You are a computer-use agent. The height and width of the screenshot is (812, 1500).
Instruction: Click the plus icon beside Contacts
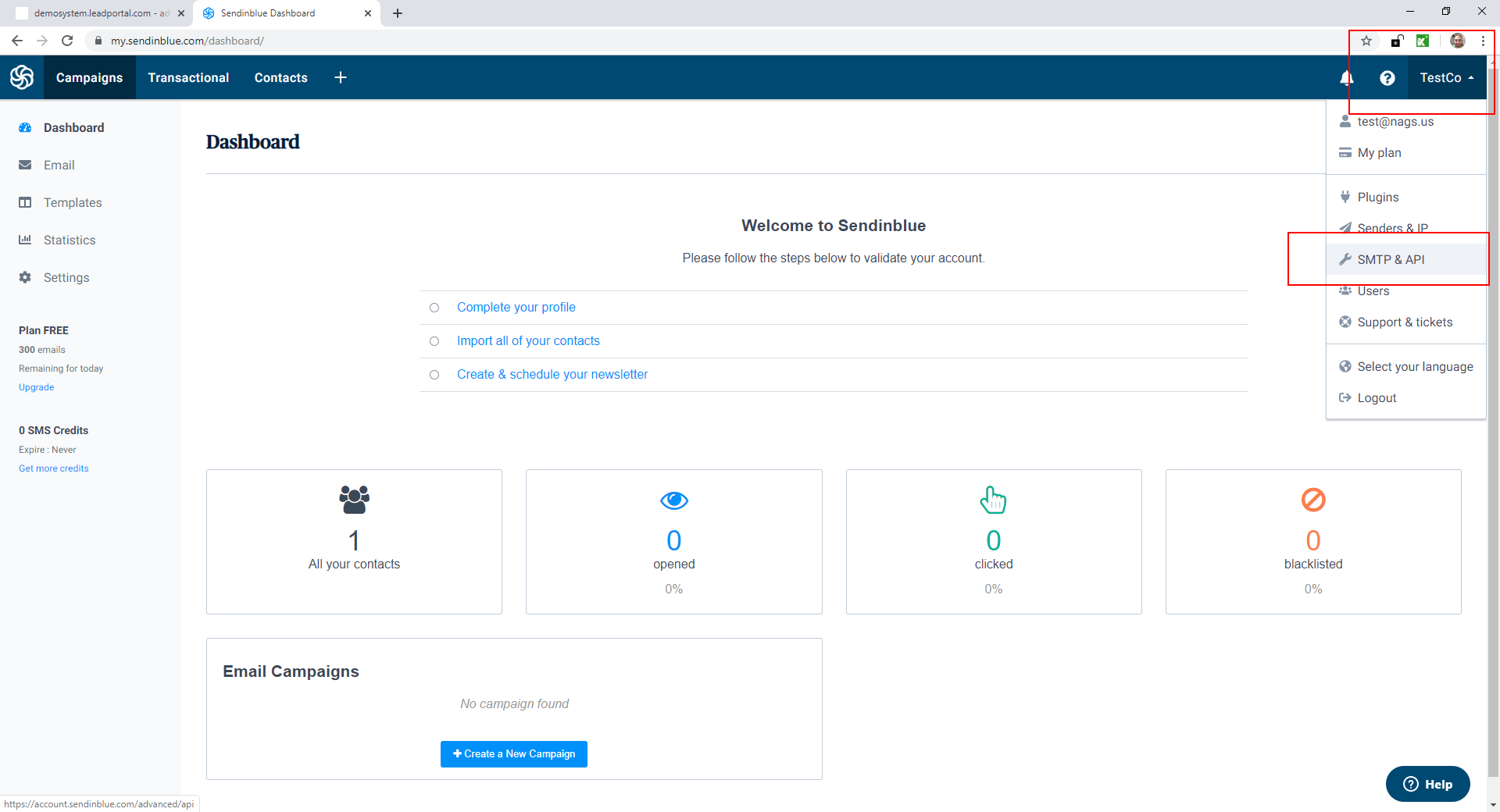[341, 77]
